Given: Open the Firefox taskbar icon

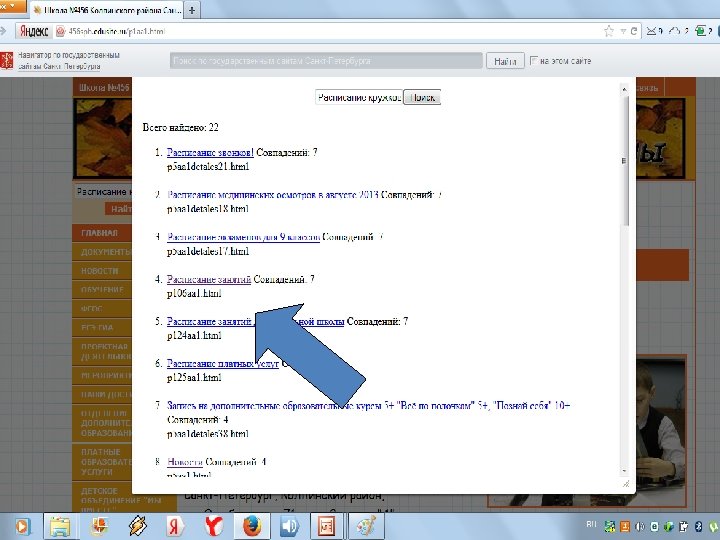Looking at the screenshot, I should pos(252,526).
